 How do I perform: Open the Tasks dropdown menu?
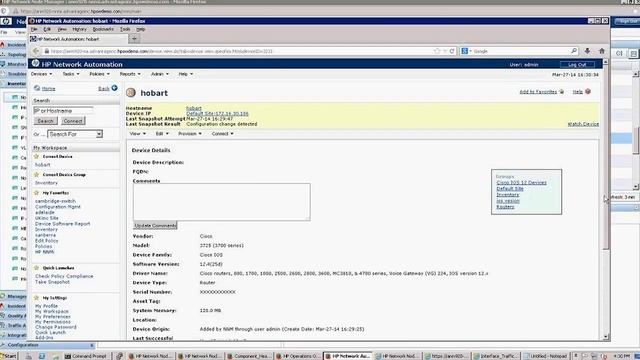tap(71, 74)
